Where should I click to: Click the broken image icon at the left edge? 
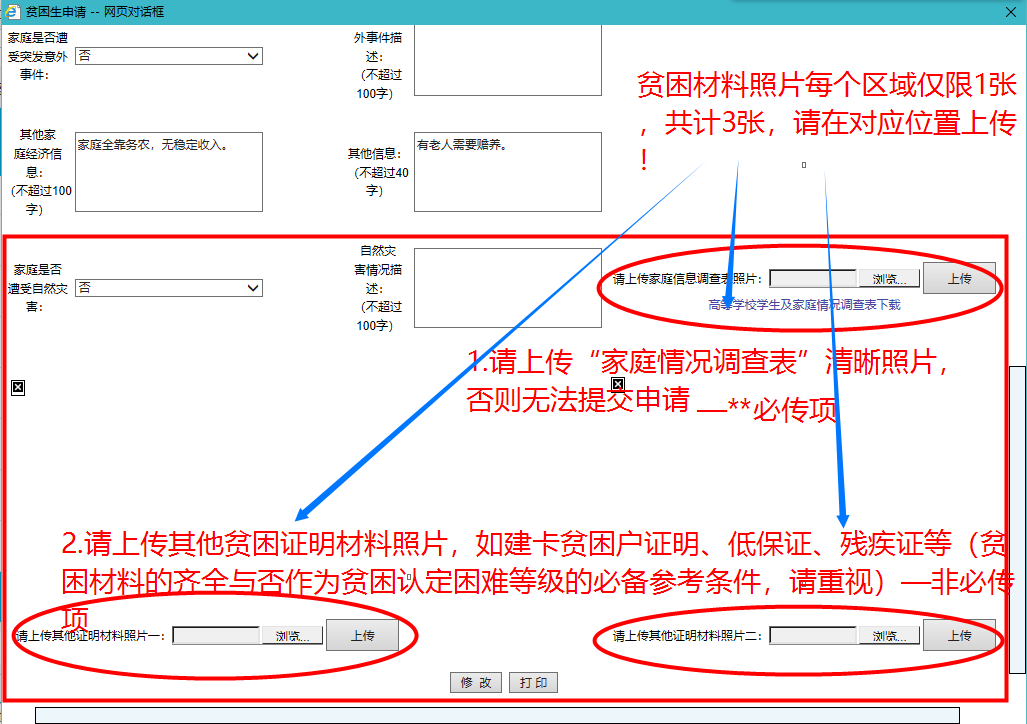(x=18, y=387)
